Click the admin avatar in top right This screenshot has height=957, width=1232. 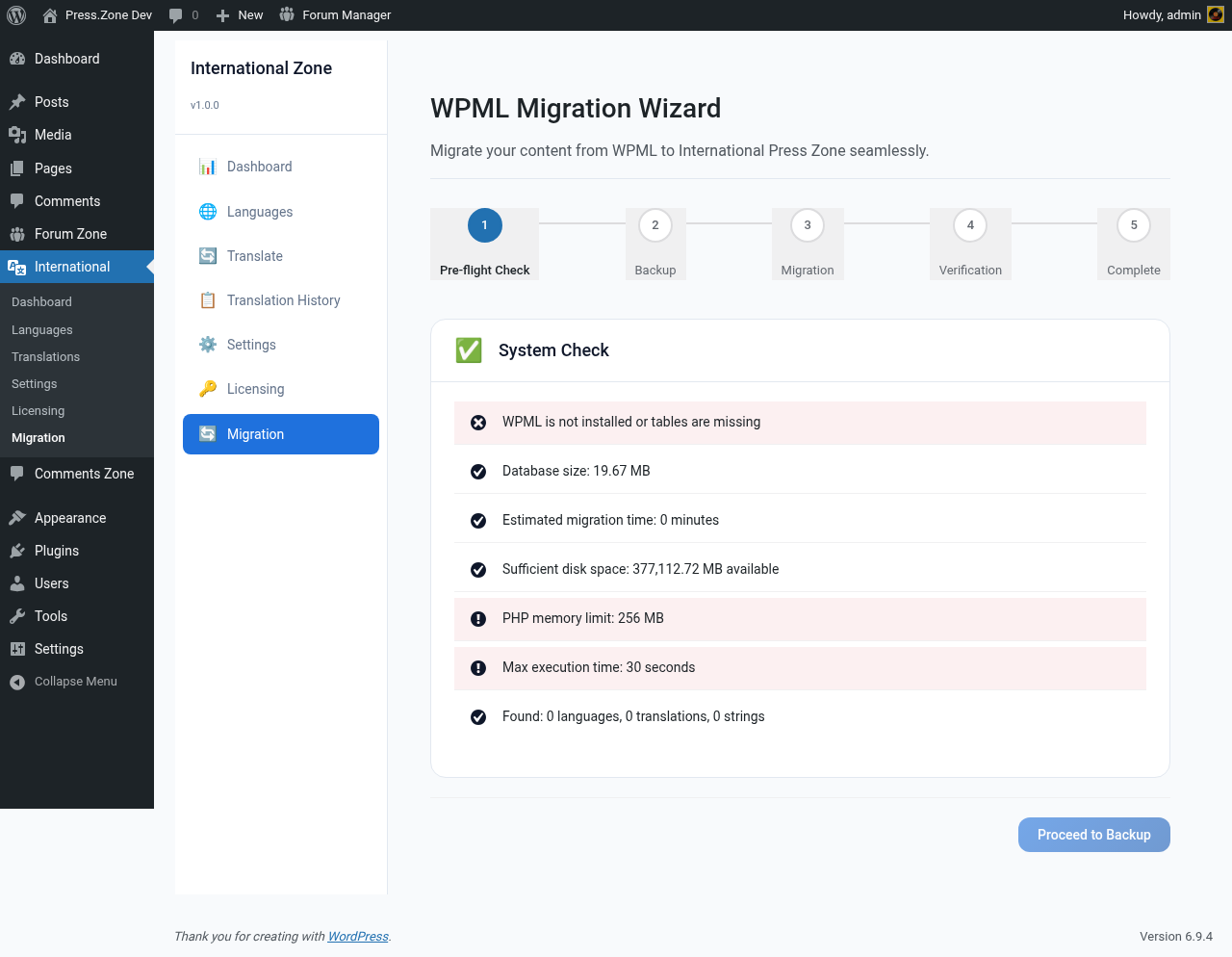click(x=1216, y=15)
